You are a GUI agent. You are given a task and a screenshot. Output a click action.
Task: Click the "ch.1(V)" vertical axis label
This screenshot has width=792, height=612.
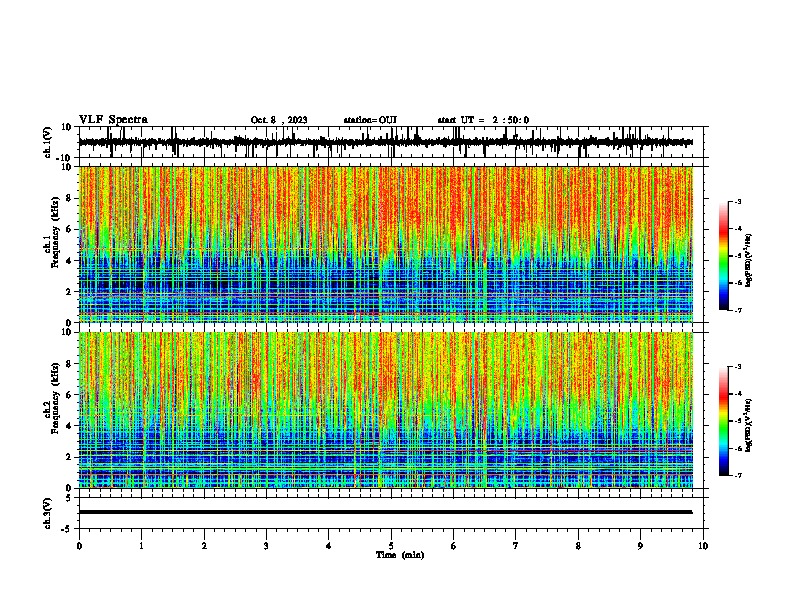click(x=48, y=142)
